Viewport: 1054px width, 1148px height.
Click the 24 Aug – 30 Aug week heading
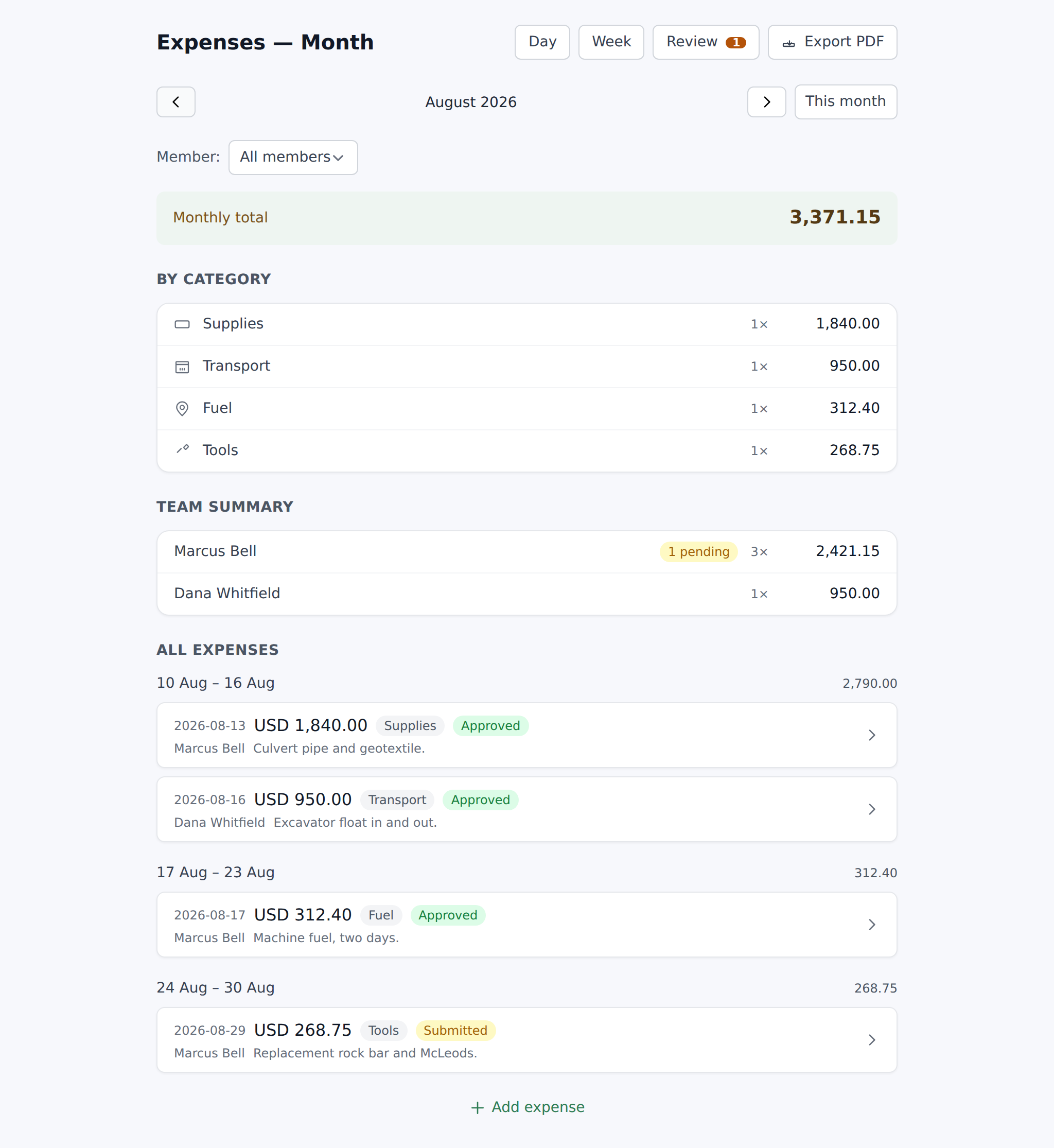pyautogui.click(x=216, y=988)
